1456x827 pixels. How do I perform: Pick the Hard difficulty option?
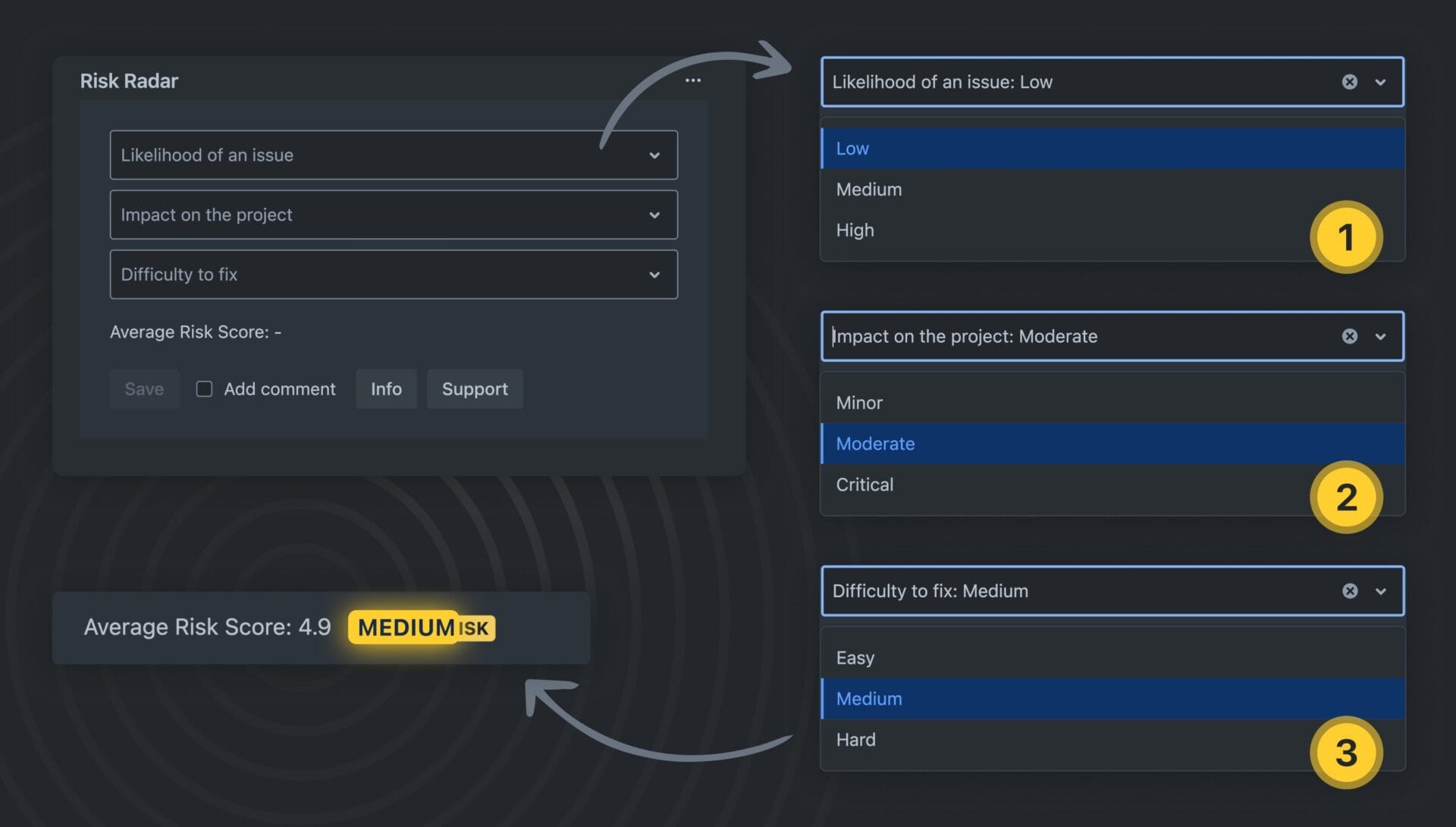(x=855, y=739)
